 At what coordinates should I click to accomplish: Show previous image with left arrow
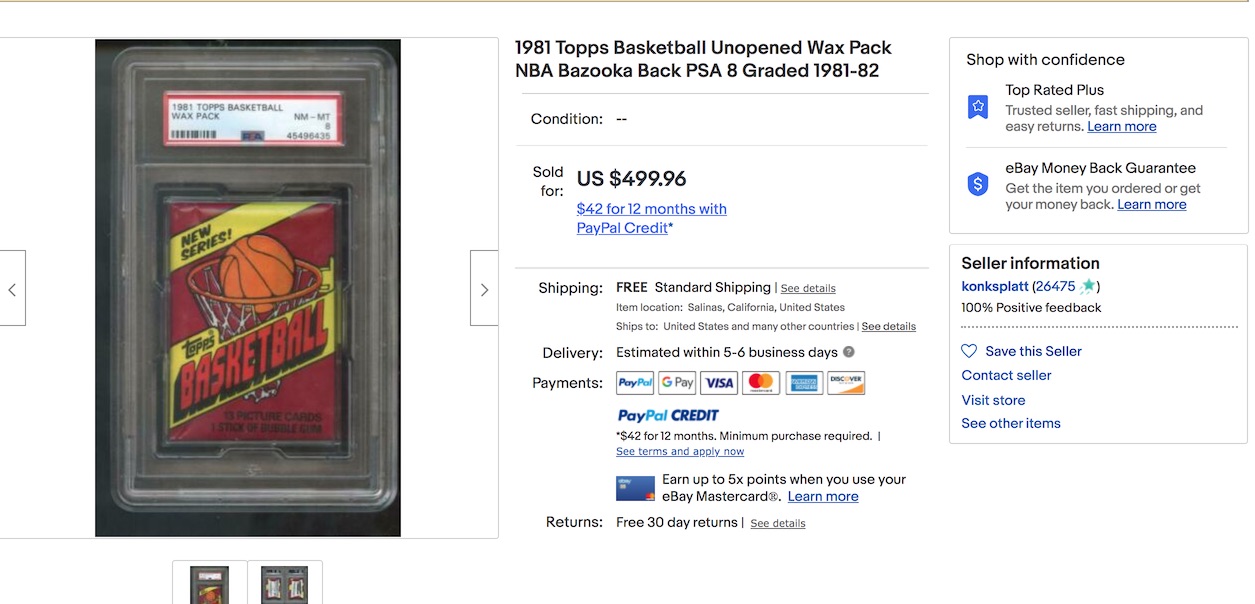click(x=12, y=288)
